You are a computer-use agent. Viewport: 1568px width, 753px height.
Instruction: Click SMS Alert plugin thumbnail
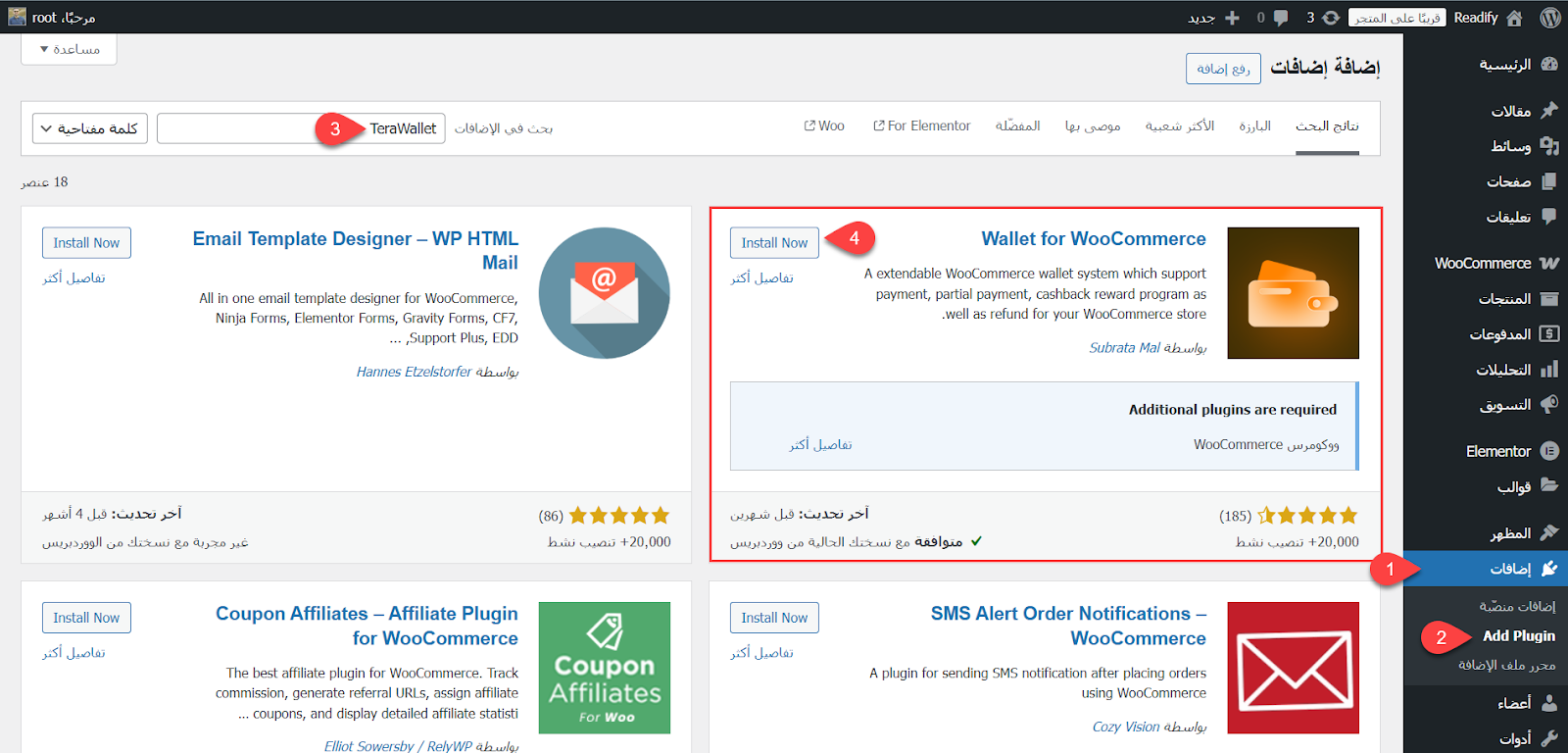1293,668
